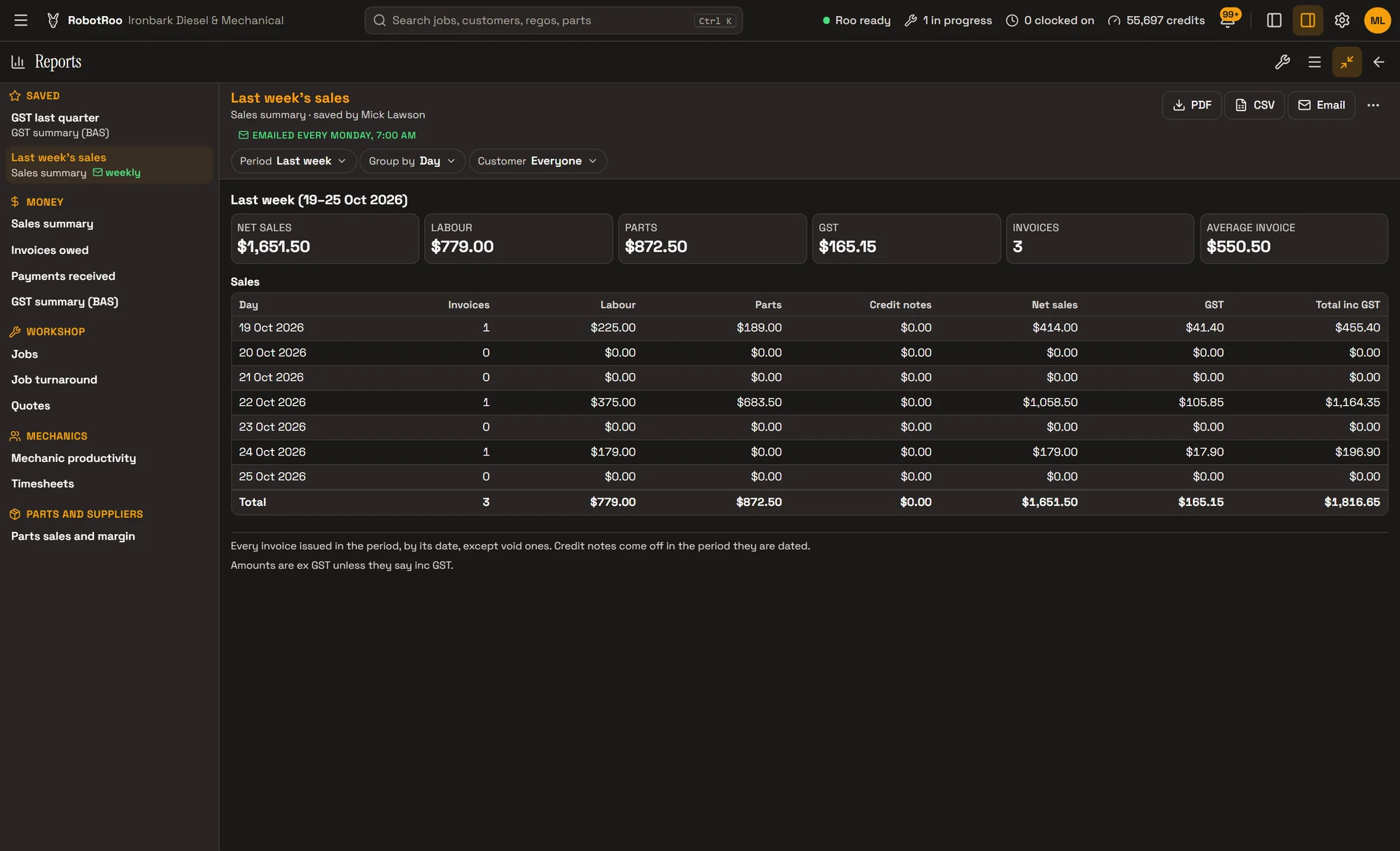Open the Customer Everyone dropdown

pos(538,161)
